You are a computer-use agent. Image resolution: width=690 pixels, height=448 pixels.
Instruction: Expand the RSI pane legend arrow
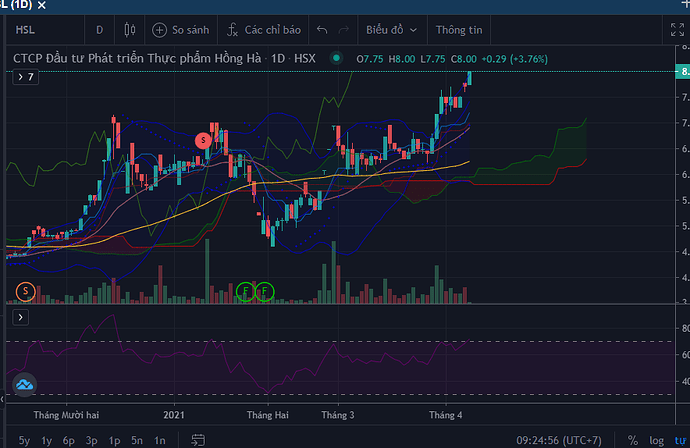pyautogui.click(x=21, y=318)
